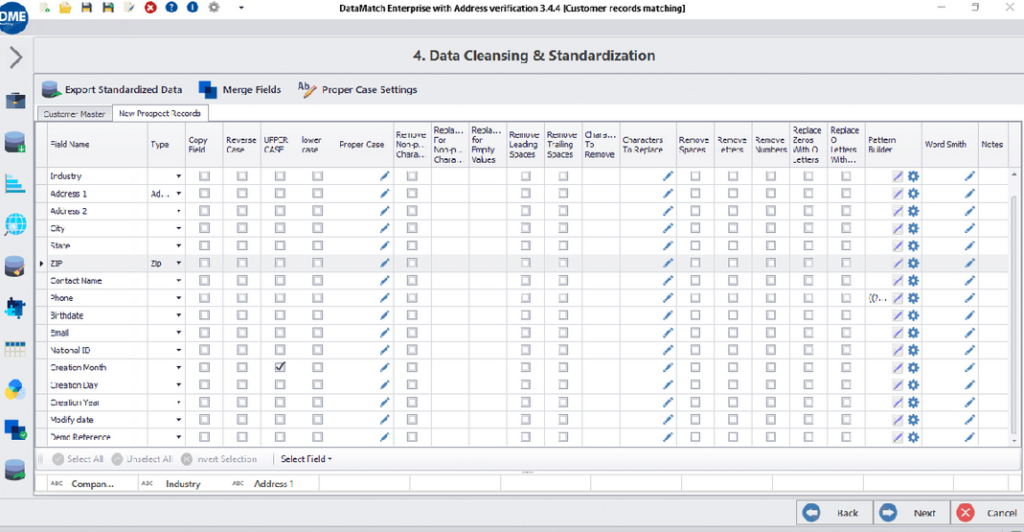
Task: Click Next to proceed
Action: pos(912,513)
